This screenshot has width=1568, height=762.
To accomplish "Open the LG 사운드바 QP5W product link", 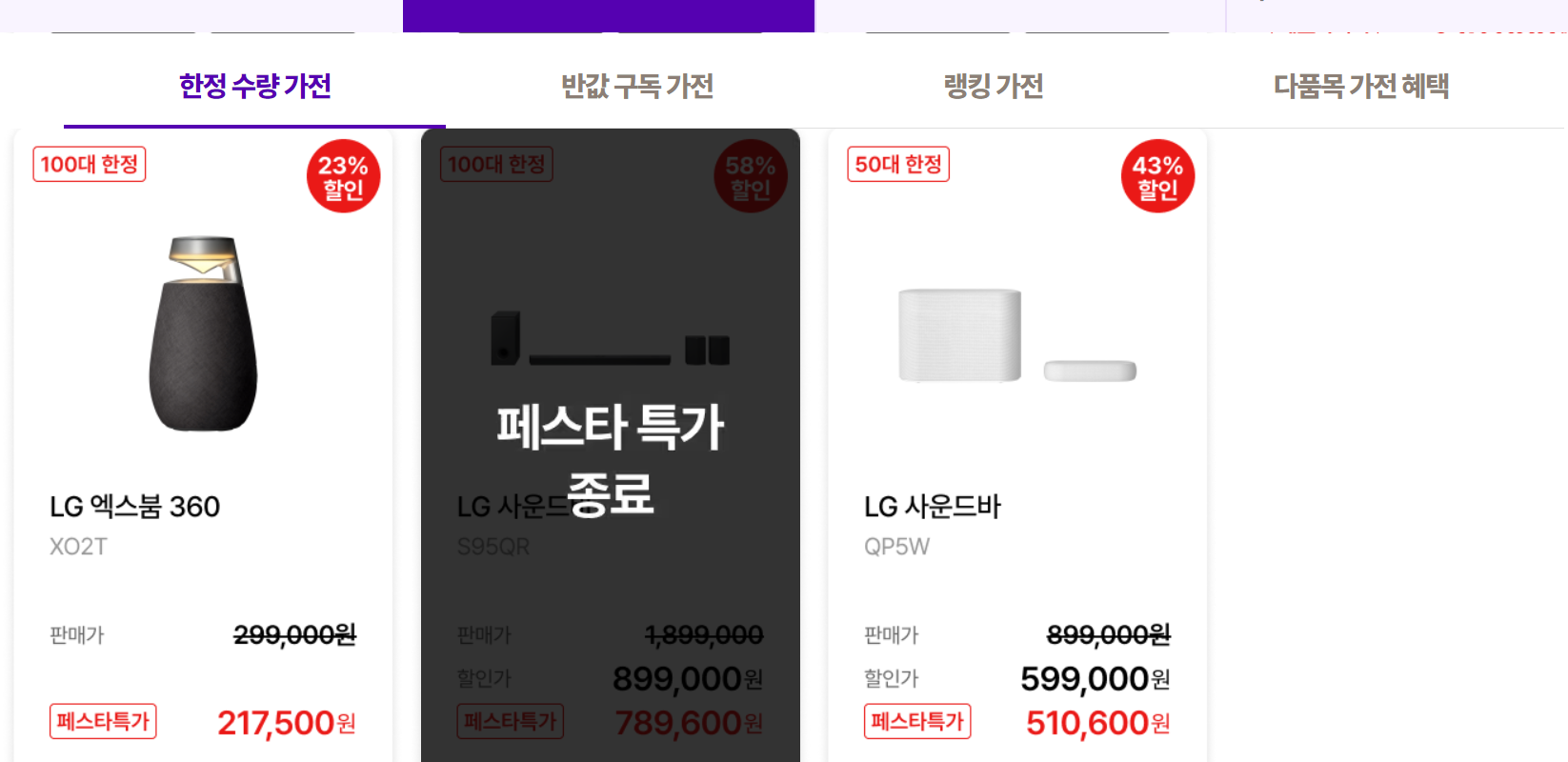I will tap(931, 507).
